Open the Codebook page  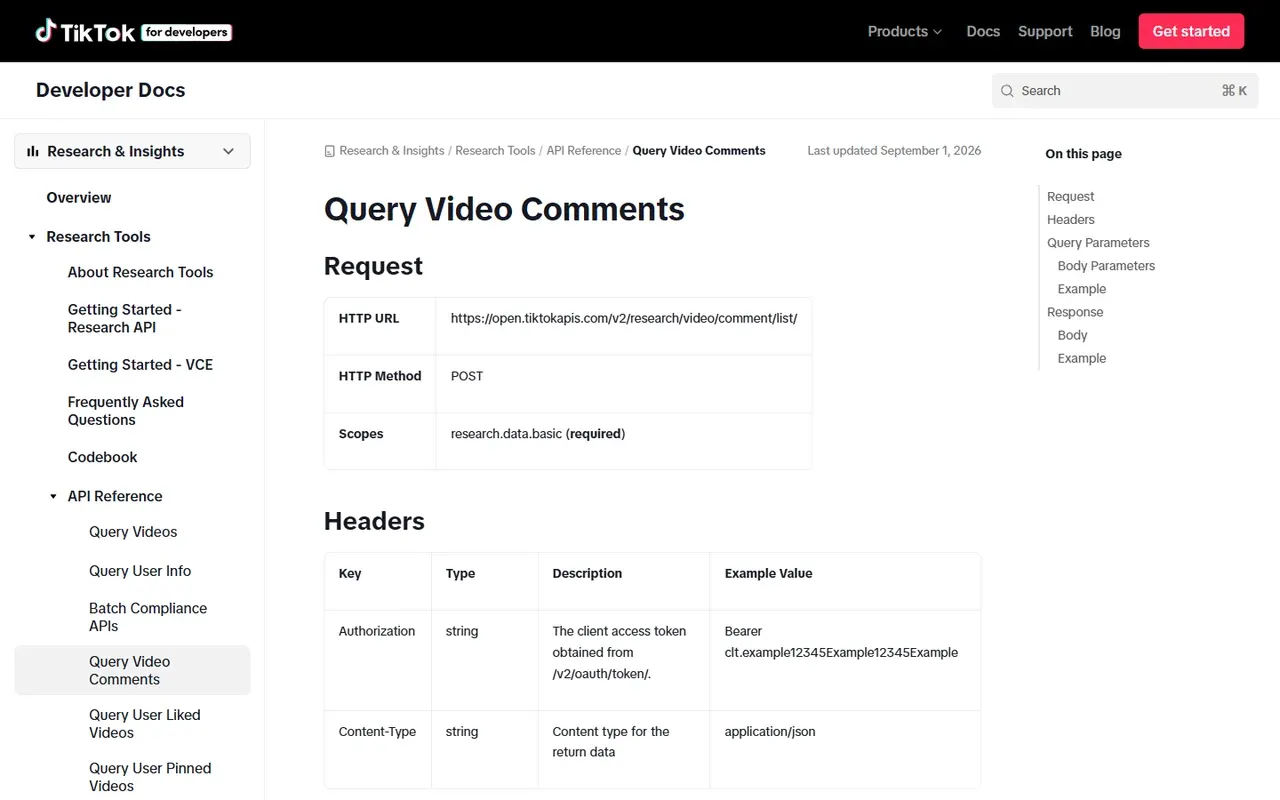[x=102, y=457]
